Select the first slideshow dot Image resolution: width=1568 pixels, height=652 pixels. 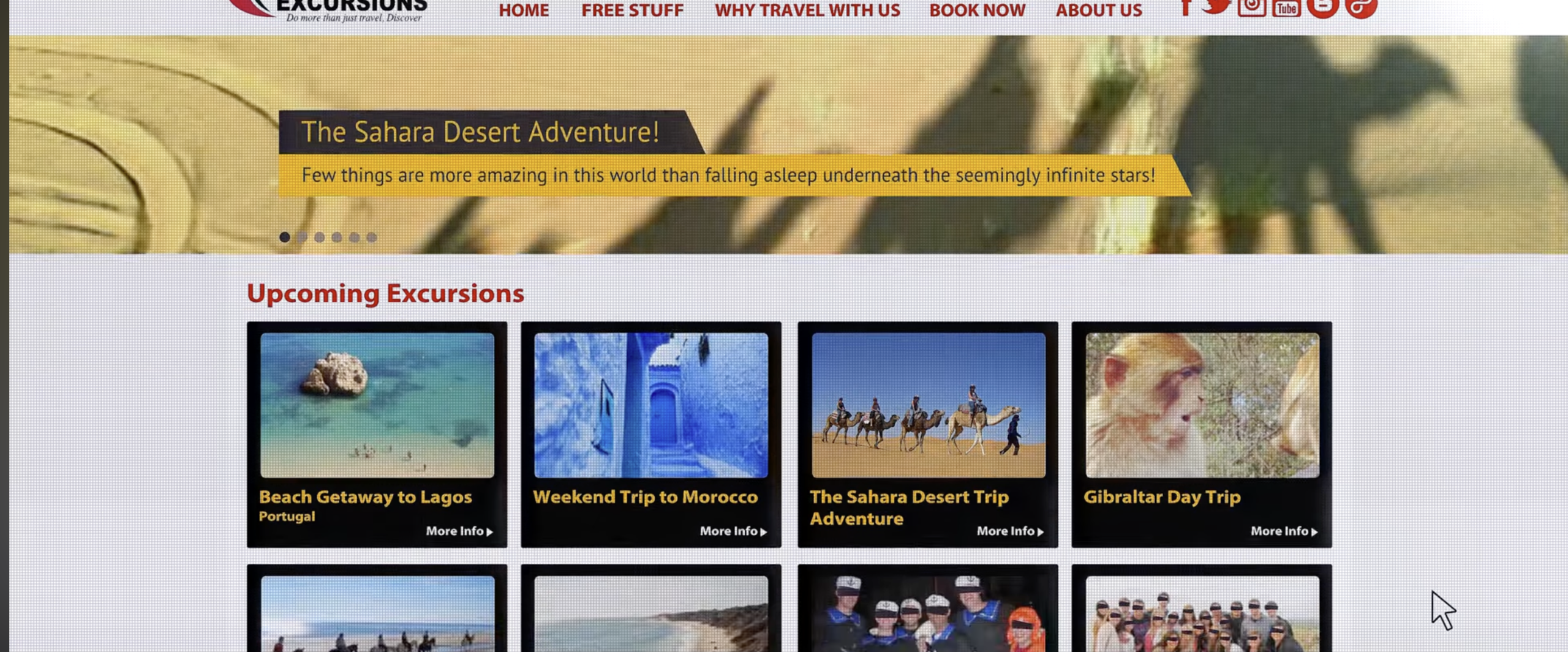coord(285,237)
